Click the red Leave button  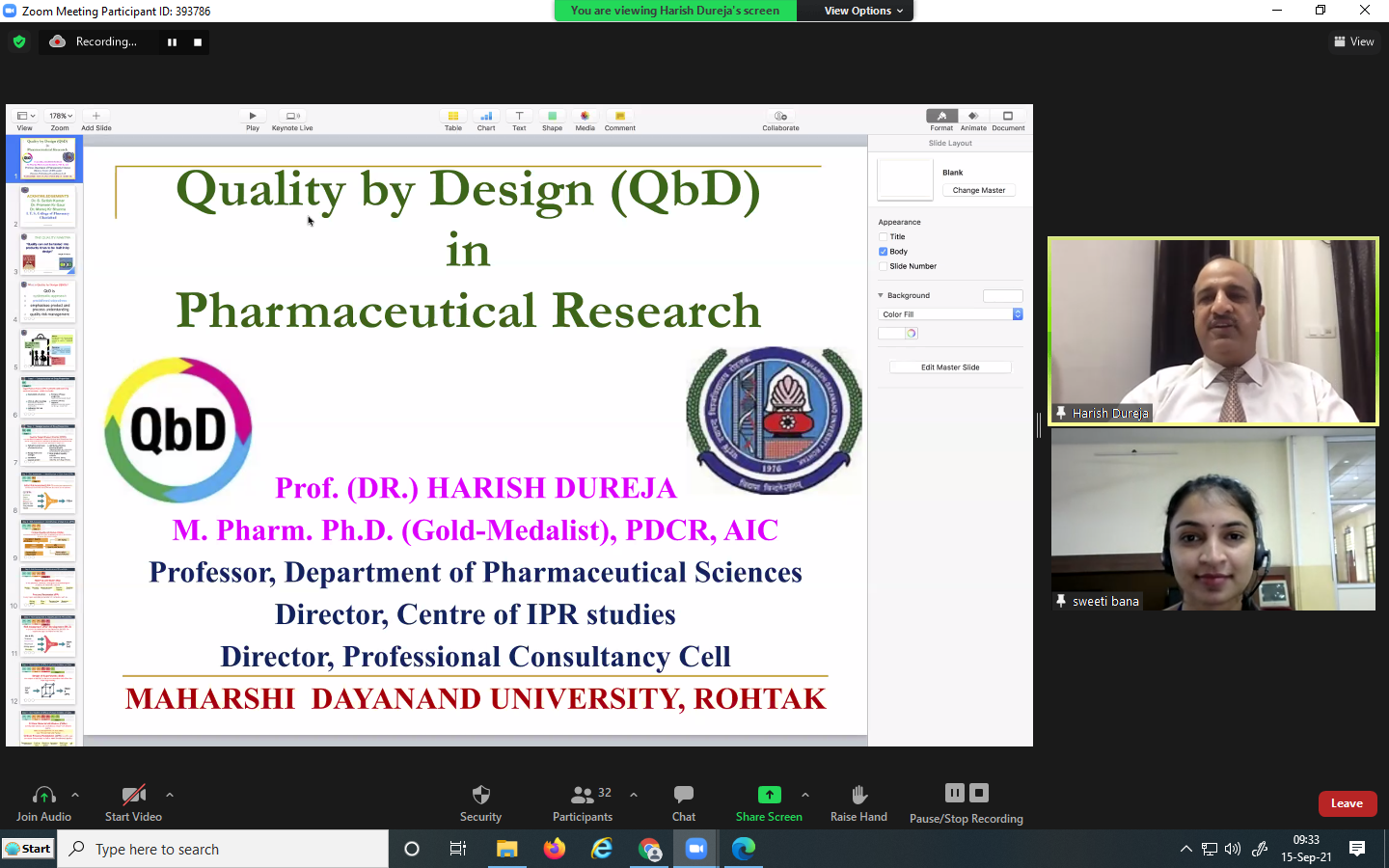click(x=1348, y=803)
